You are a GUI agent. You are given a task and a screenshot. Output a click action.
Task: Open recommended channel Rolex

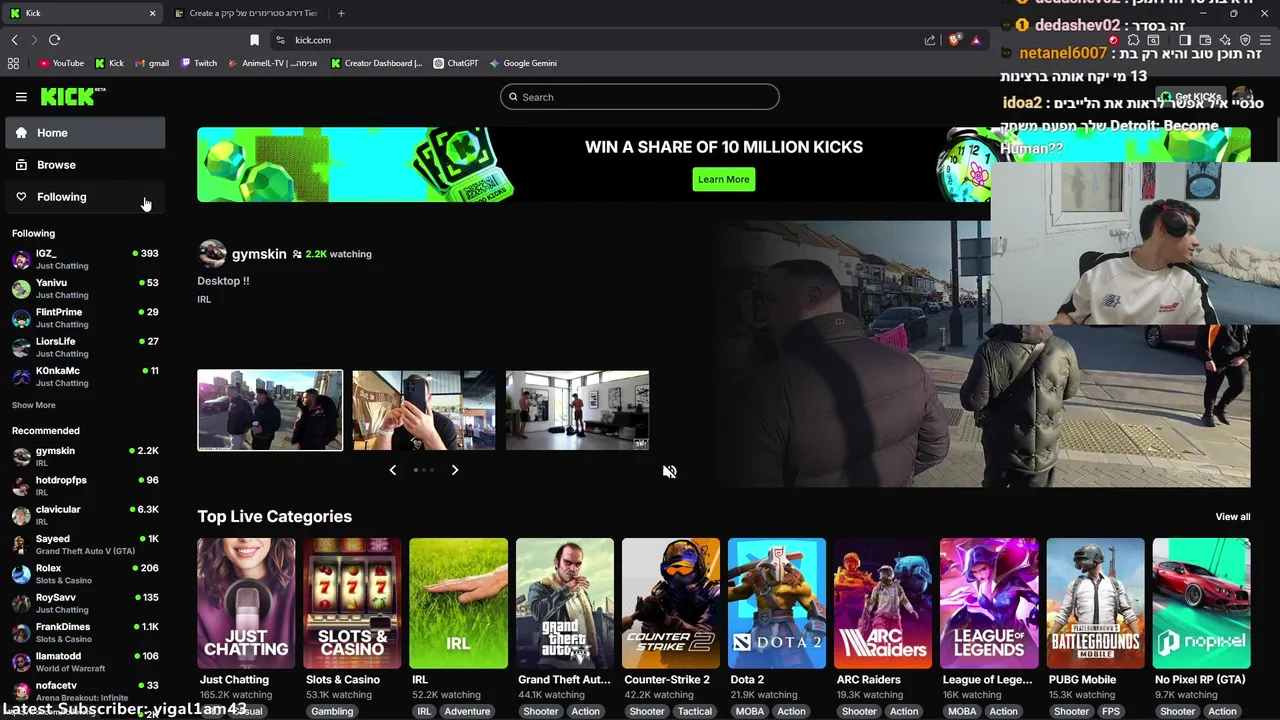pyautogui.click(x=85, y=573)
